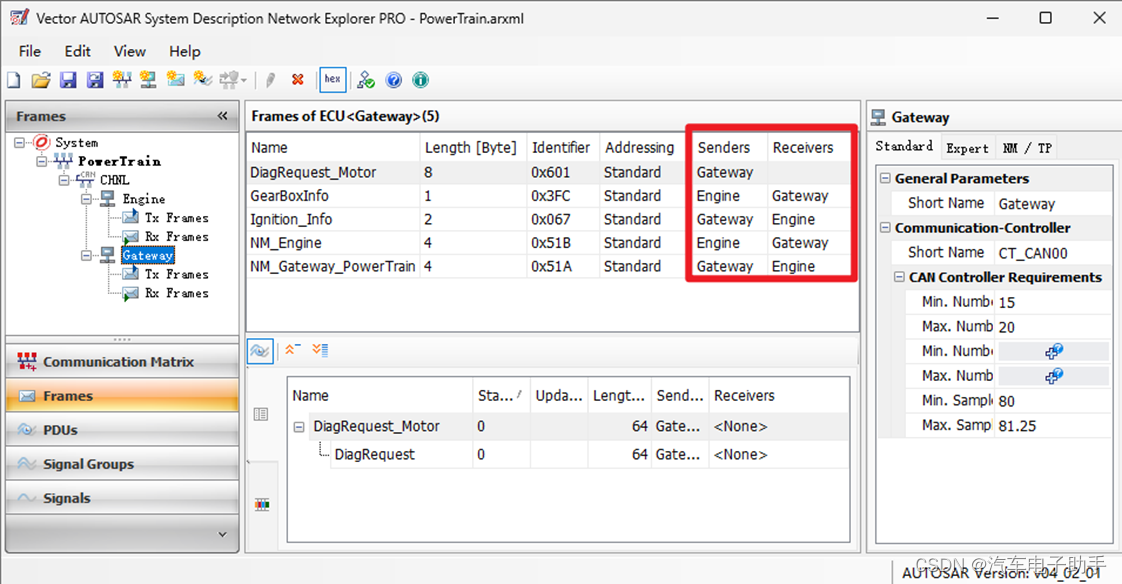
Task: Open the File menu
Action: click(29, 52)
